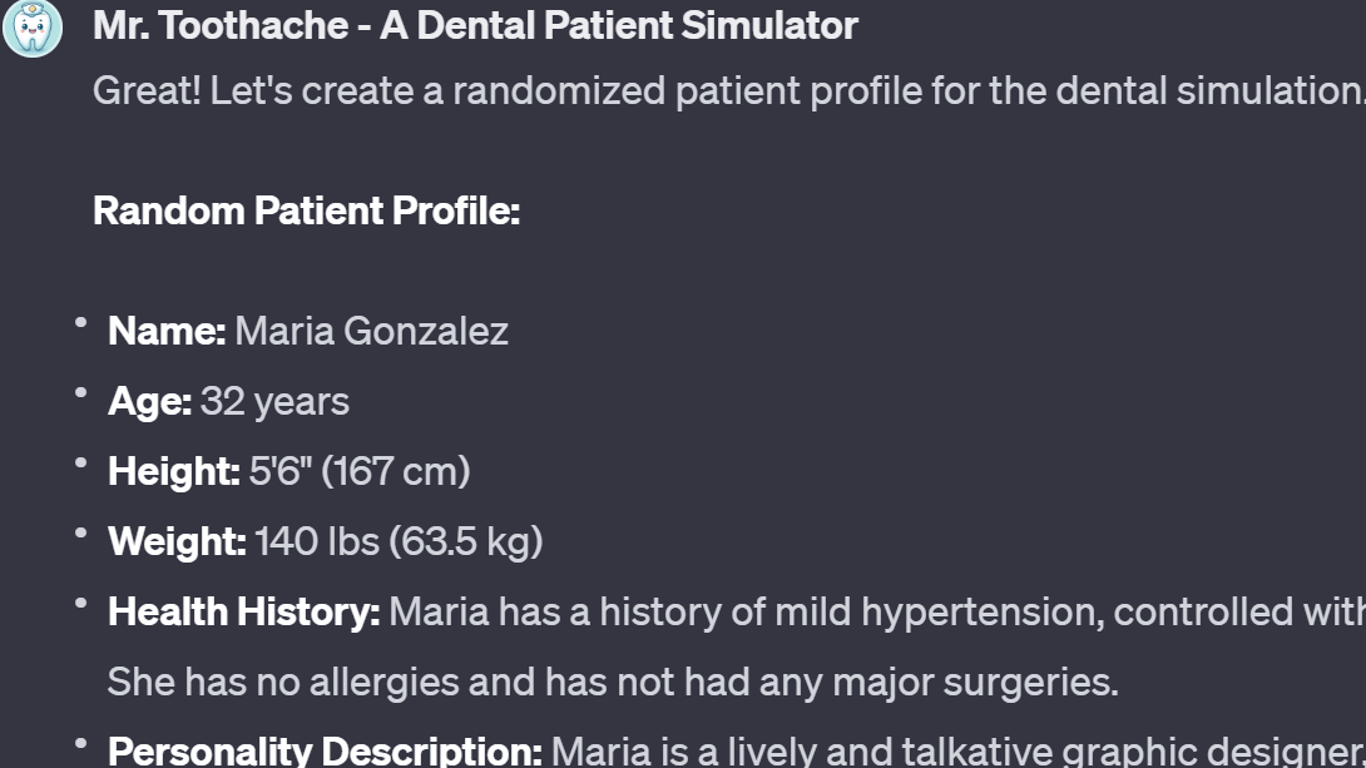The height and width of the screenshot is (768, 1366).
Task: Click the height value 5'6" (167 cm)
Action: coord(359,471)
